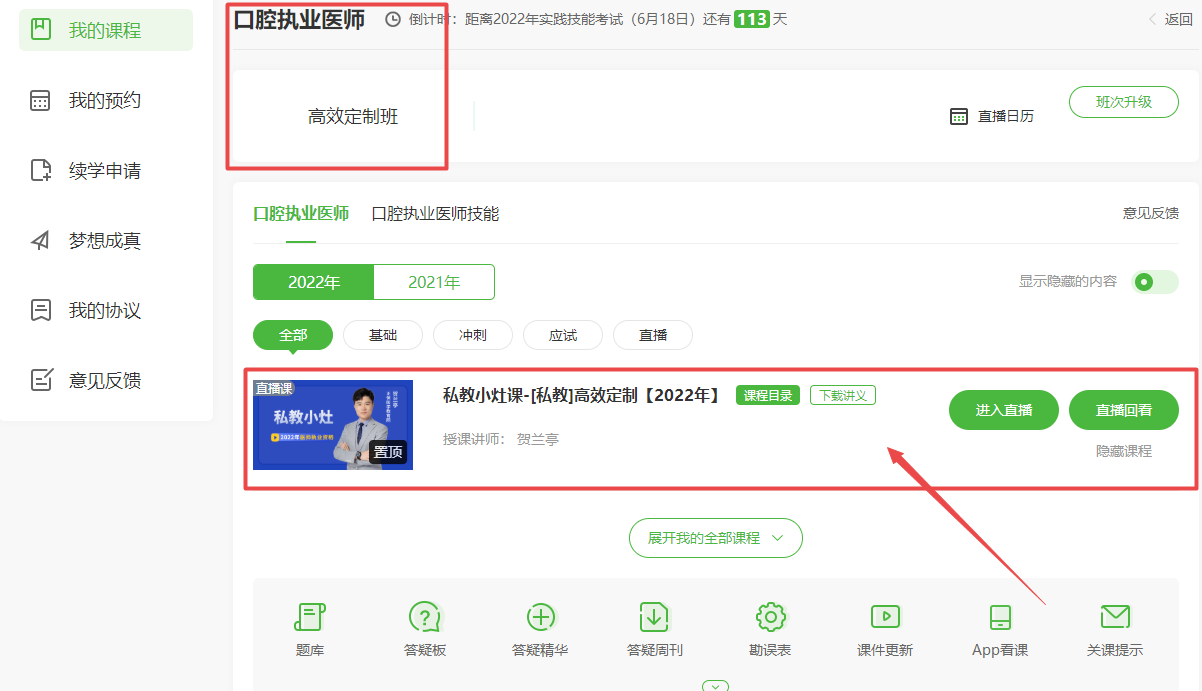Screen dimensions: 1202x691
Task: Click the 进入直播 button
Action: (x=1003, y=410)
